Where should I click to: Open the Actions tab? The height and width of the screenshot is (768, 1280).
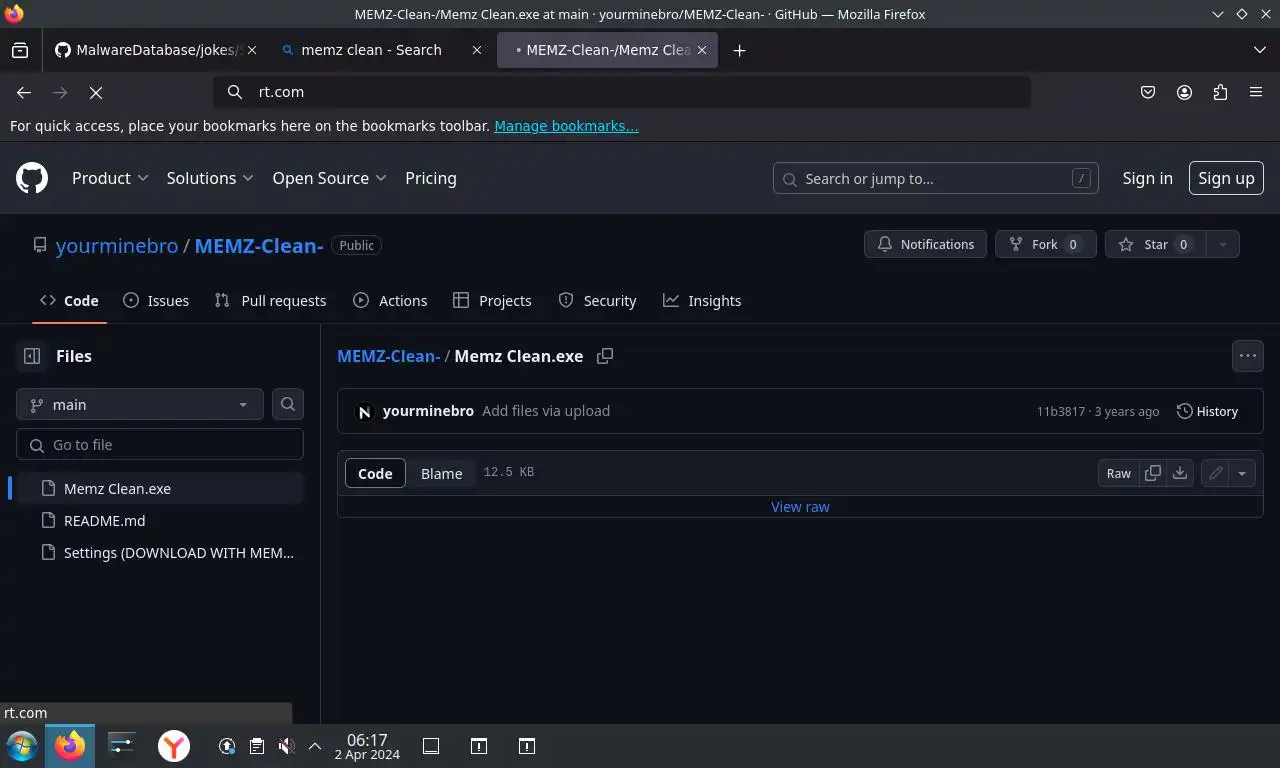[x=390, y=301]
